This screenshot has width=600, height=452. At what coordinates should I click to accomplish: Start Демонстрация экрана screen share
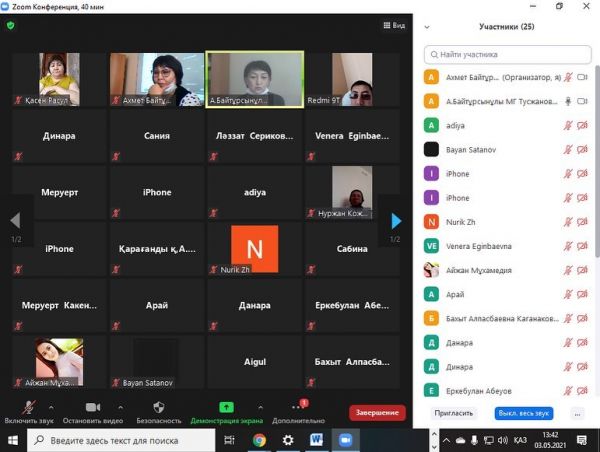[x=226, y=408]
